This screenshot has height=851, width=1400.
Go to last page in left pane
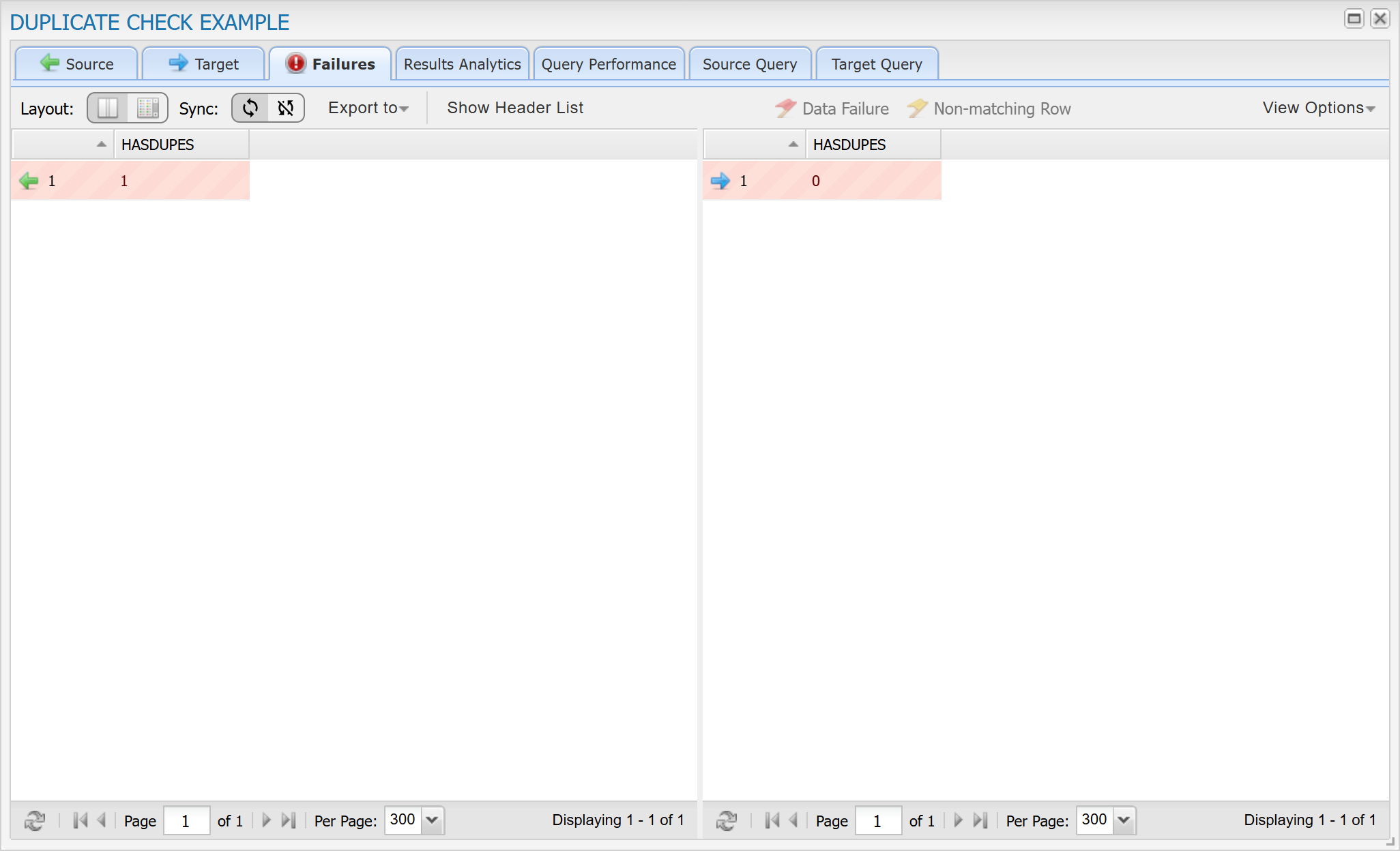(x=289, y=820)
